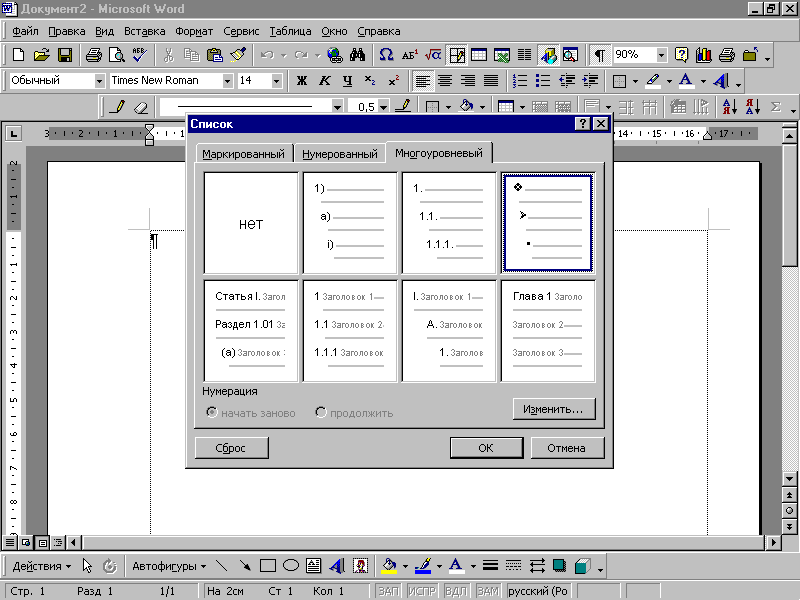Click highlight color marker on formatting toolbar

coord(653,81)
